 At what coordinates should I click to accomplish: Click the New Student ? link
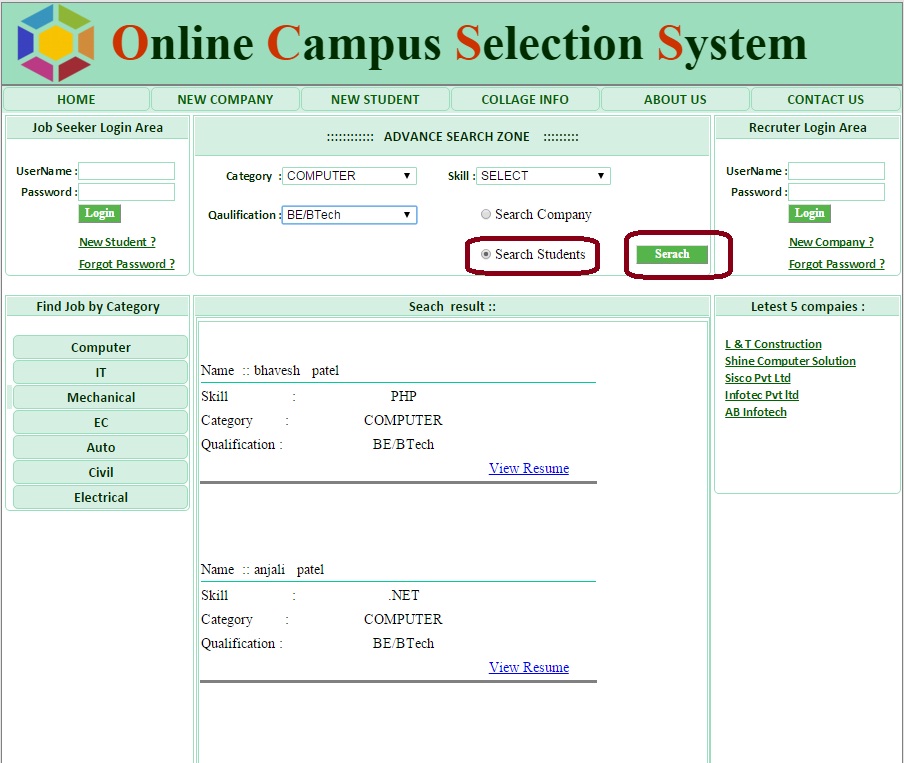[x=117, y=242]
